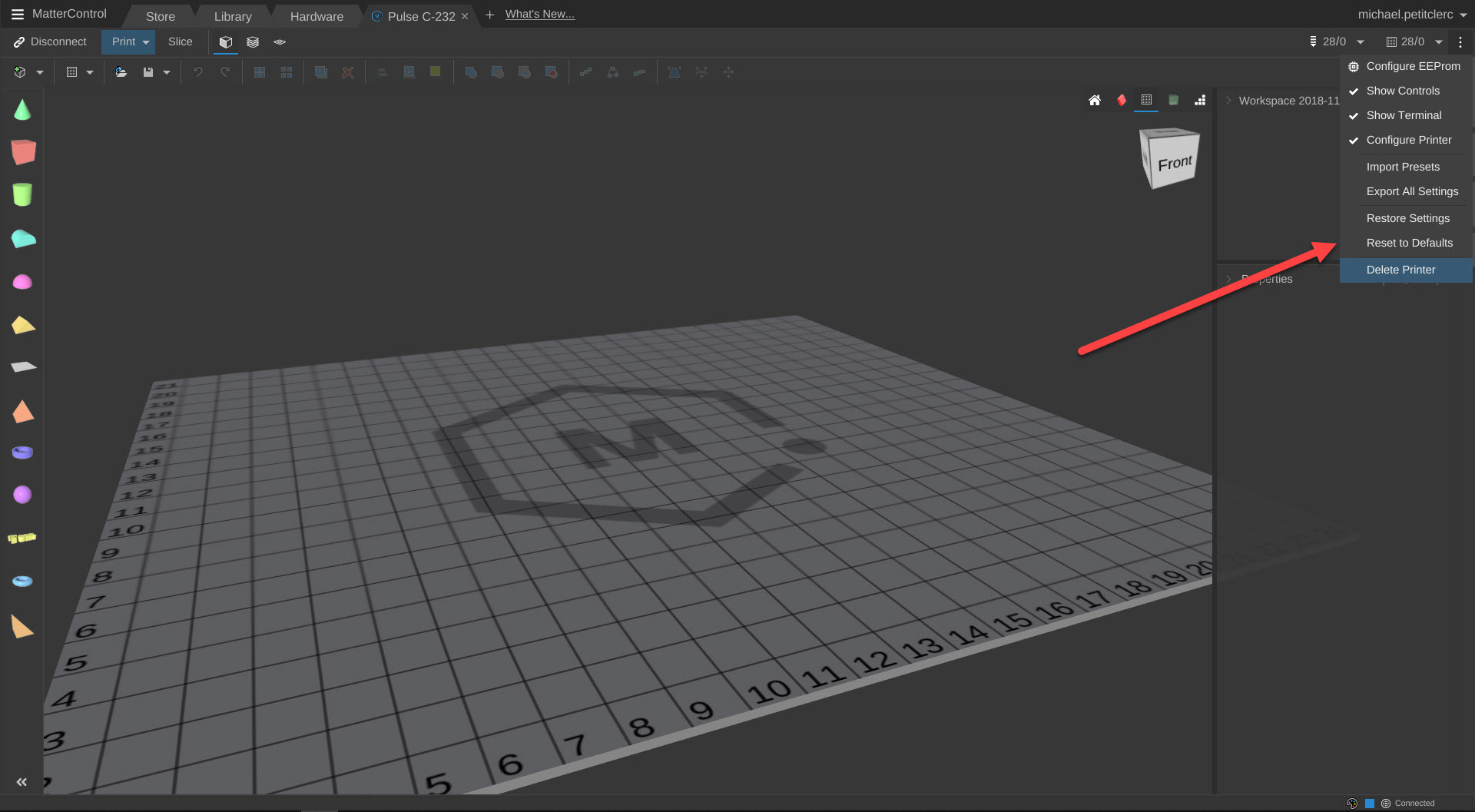Image resolution: width=1475 pixels, height=812 pixels.
Task: Uncheck Show Controls in the menu
Action: [x=1402, y=91]
